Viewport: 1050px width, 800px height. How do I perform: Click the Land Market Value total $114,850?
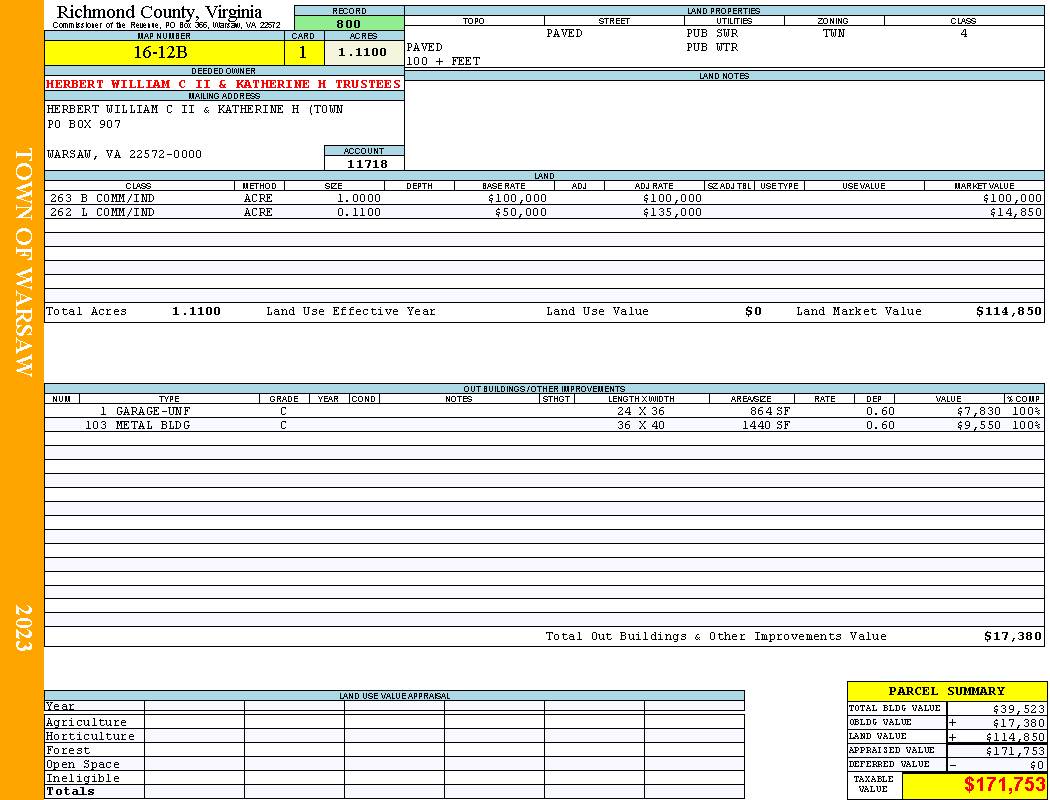(1009, 311)
